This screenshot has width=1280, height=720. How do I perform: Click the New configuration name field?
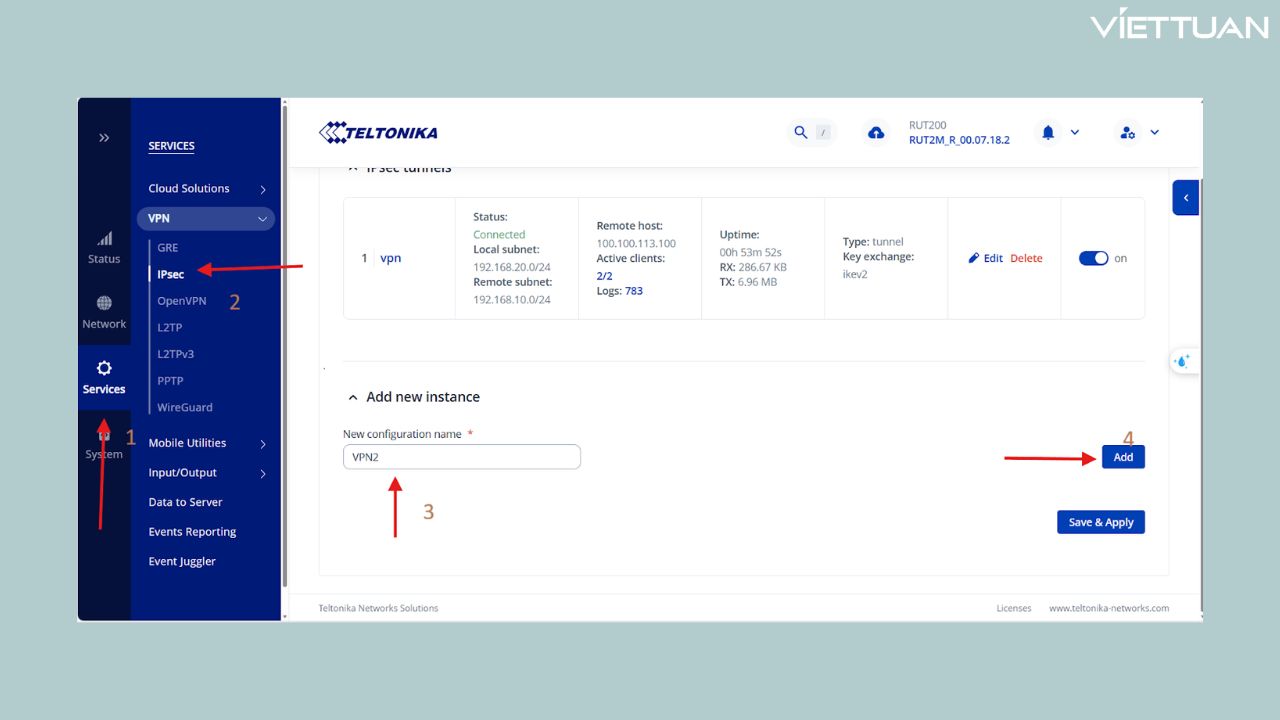tap(461, 457)
